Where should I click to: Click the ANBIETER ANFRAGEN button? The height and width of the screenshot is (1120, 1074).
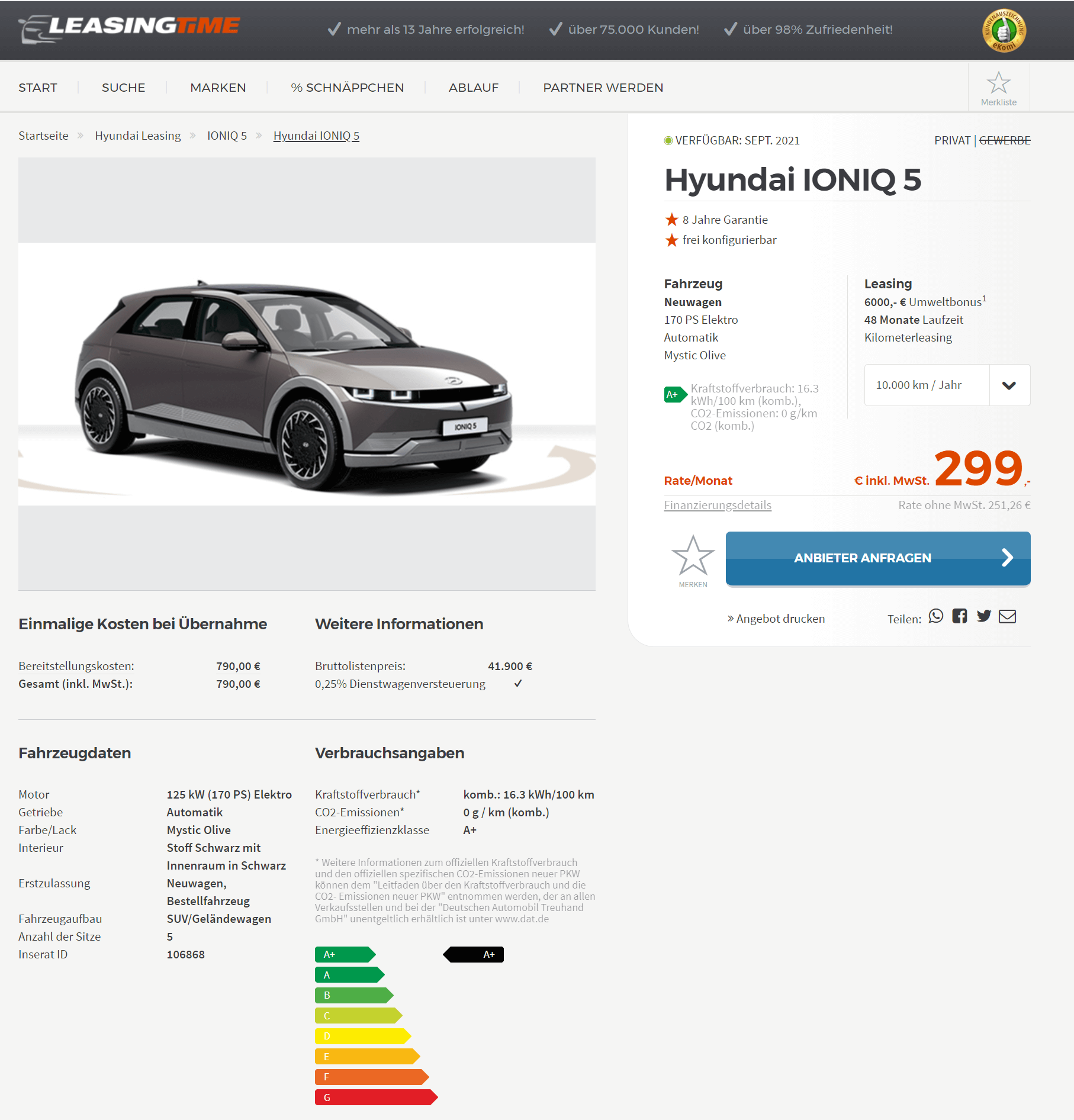(878, 558)
